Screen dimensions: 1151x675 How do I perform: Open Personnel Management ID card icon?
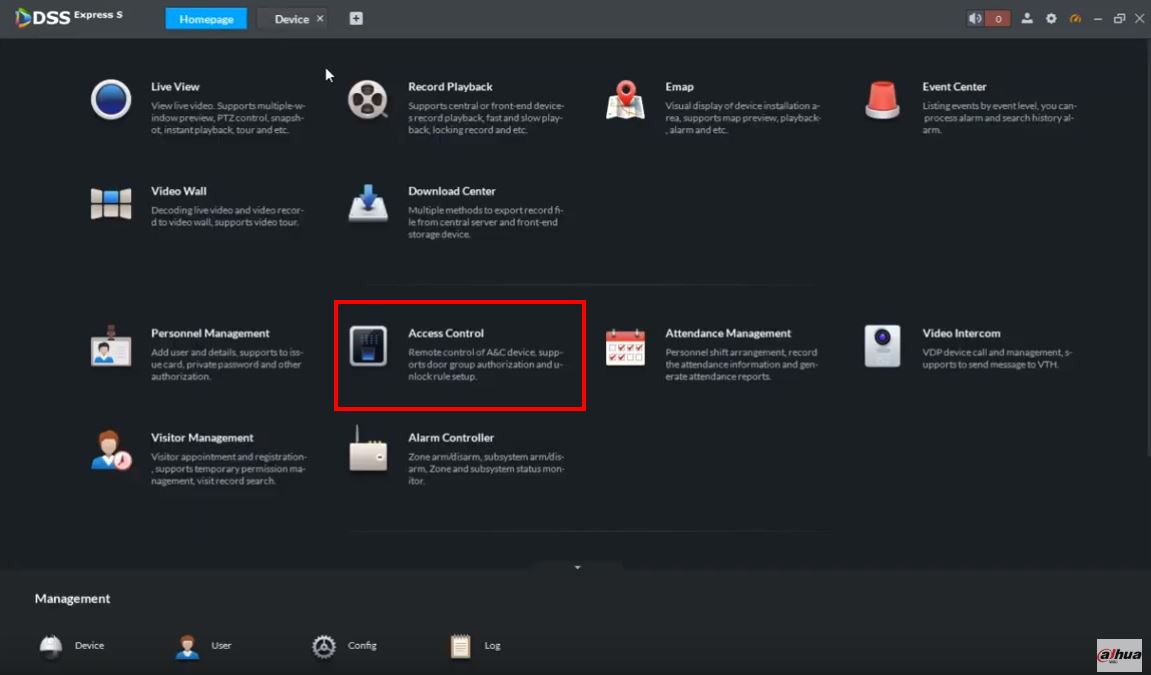[x=111, y=345]
